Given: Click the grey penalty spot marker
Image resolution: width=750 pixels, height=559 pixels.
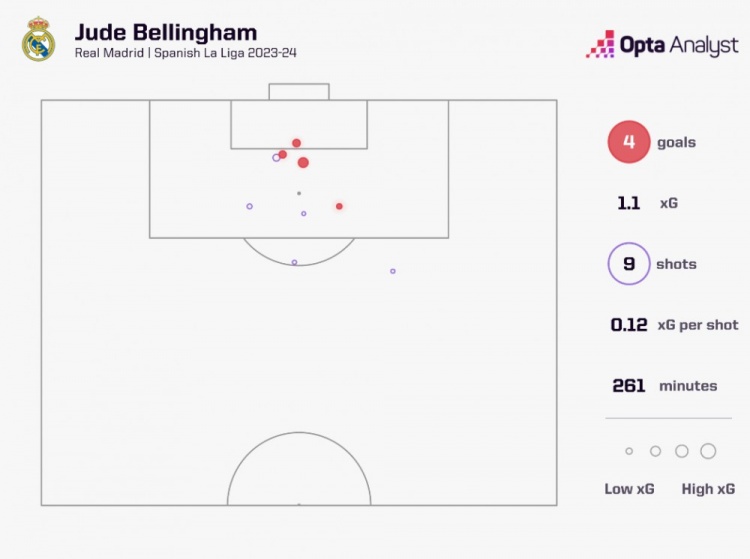Looking at the screenshot, I should click(299, 193).
